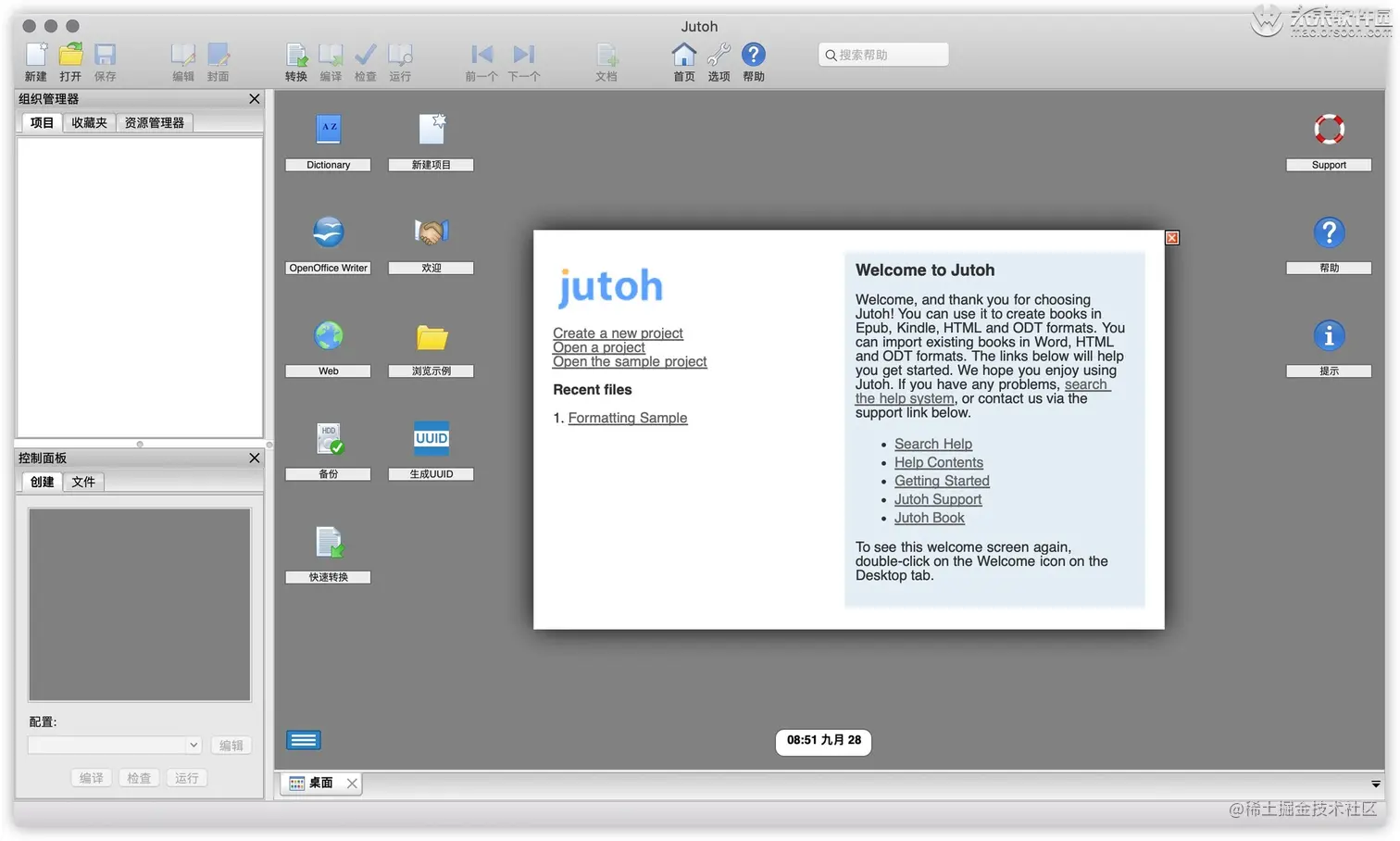Click the 转换 (Convert) toolbar icon
Image resolution: width=1400 pixels, height=841 pixels.
click(x=296, y=55)
